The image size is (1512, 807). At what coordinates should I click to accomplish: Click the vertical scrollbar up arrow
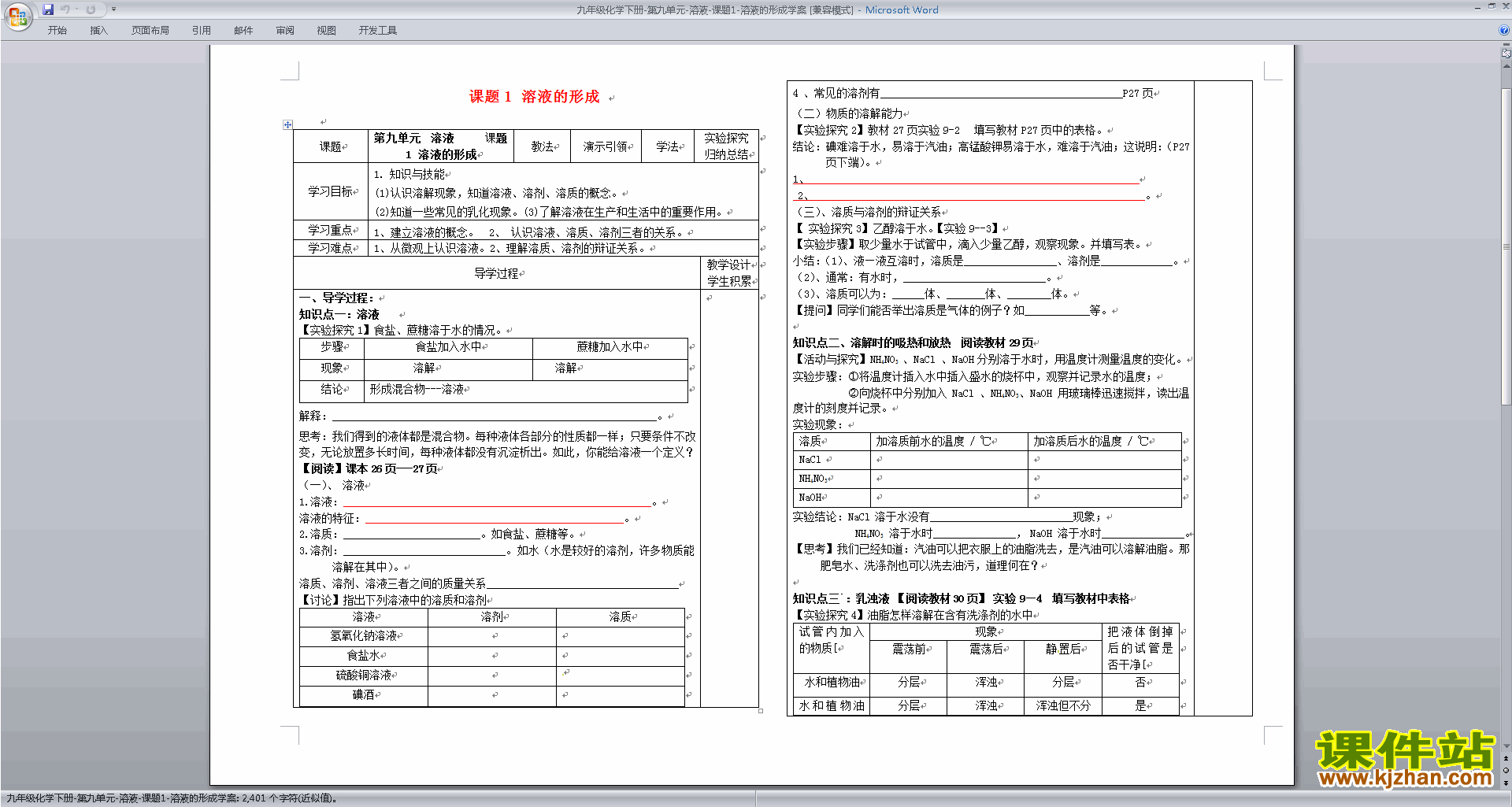point(1506,67)
